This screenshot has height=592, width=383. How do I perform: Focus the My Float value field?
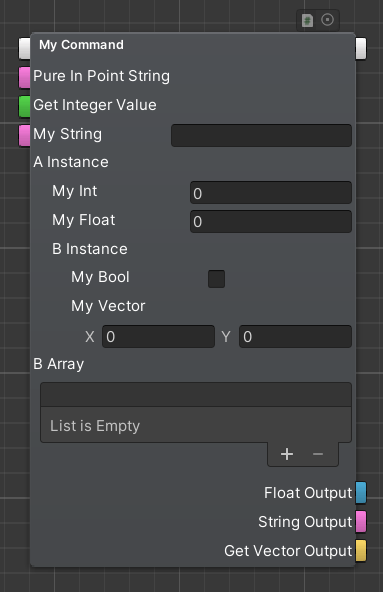coord(271,222)
